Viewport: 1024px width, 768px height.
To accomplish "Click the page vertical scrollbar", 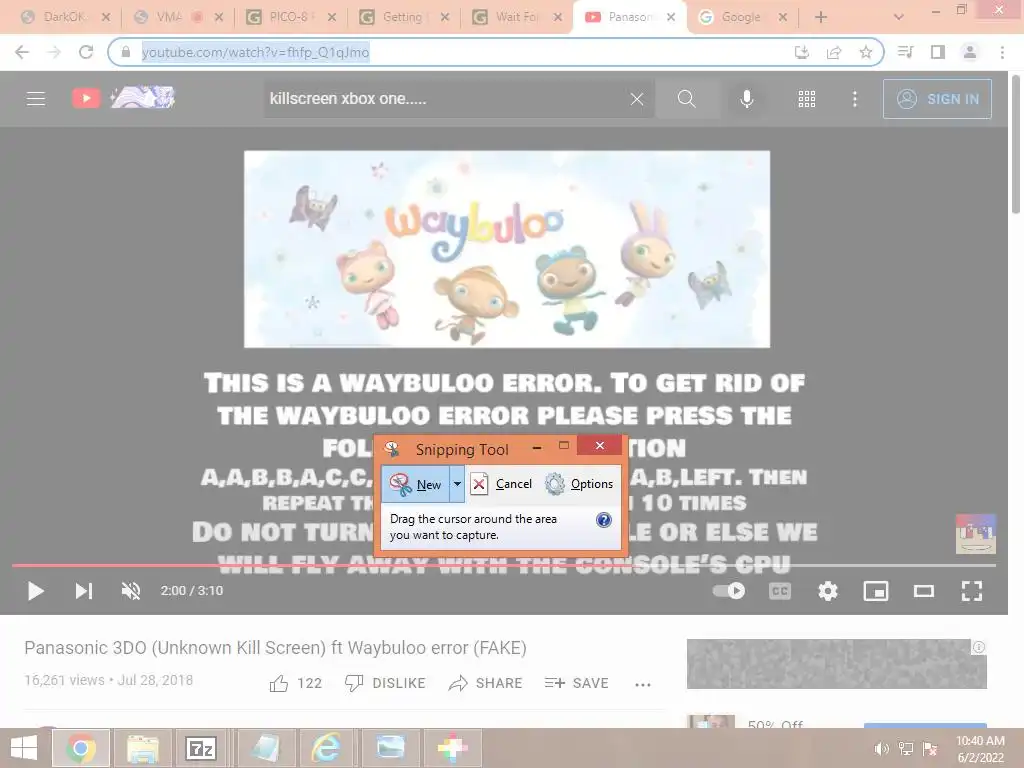I will (x=1016, y=144).
